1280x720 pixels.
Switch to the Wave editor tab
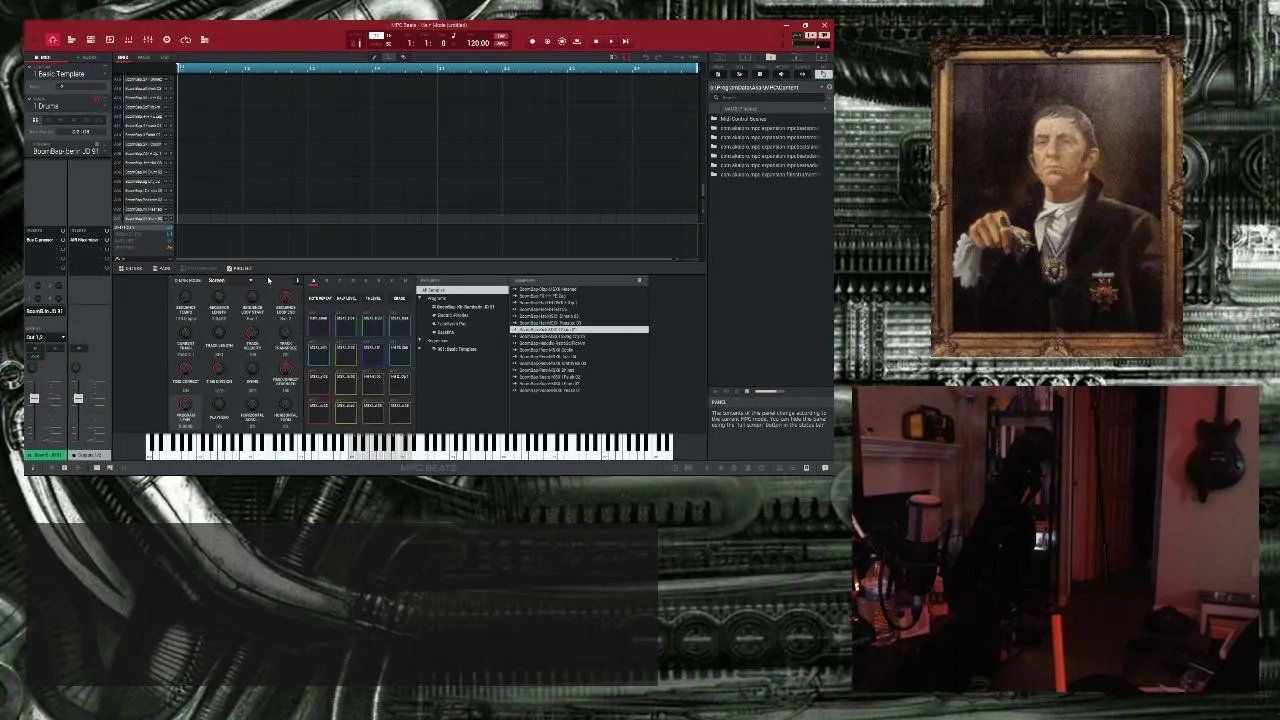point(143,57)
